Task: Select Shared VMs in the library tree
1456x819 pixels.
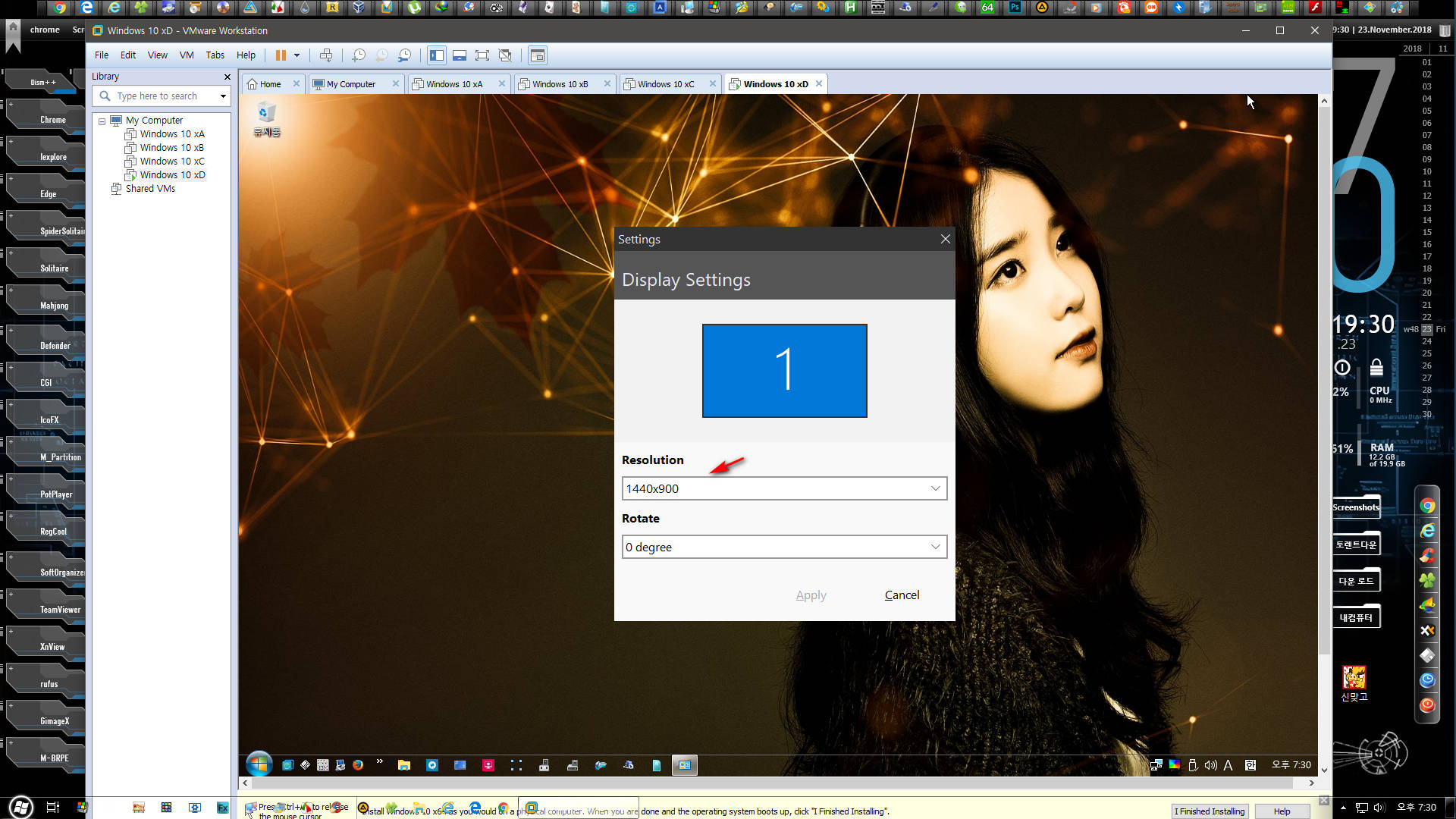Action: click(150, 189)
